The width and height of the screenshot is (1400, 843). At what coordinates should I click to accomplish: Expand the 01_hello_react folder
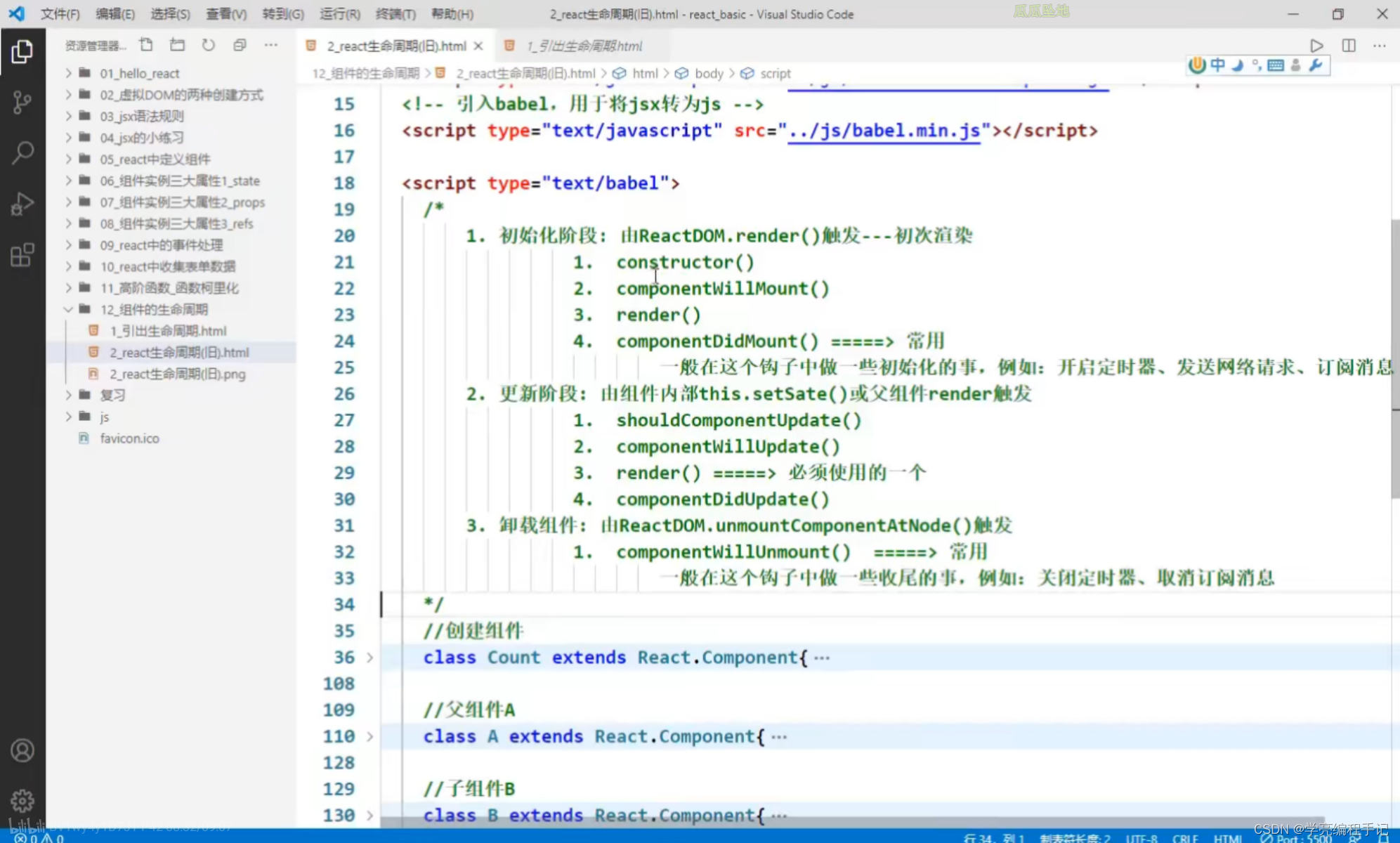(68, 73)
